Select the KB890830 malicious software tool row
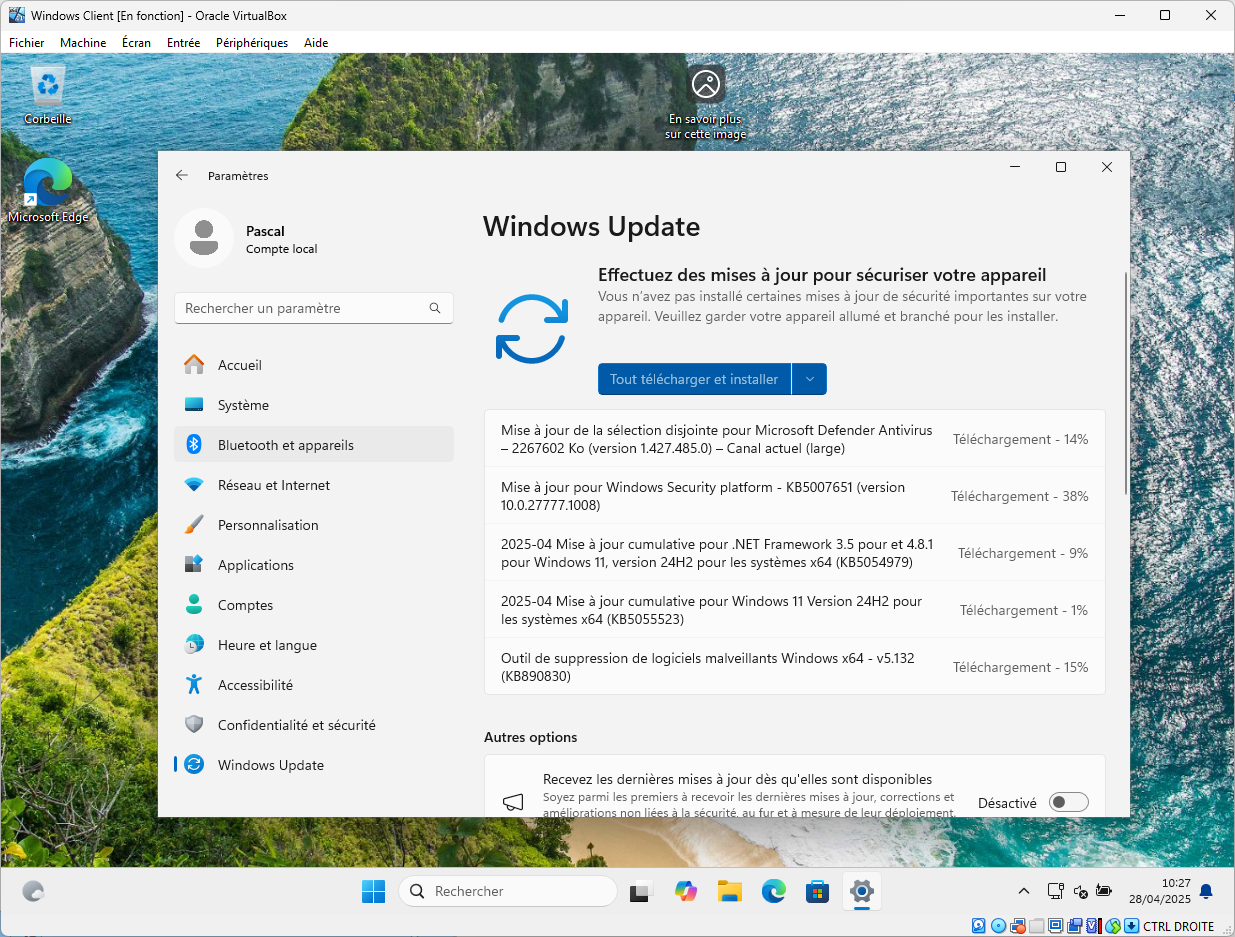Viewport: 1235px width, 937px height. 794,667
